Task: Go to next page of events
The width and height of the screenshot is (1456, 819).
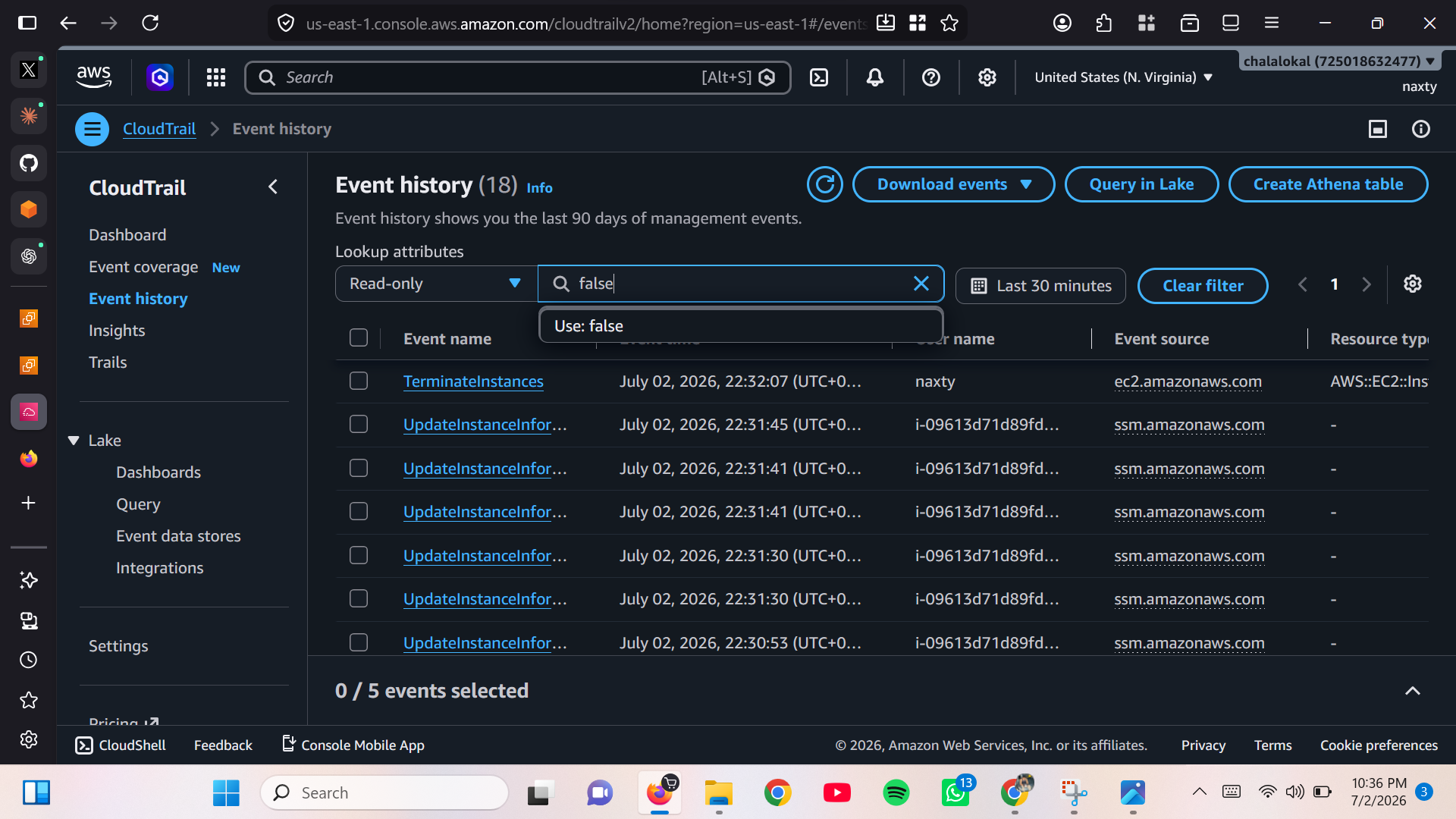Action: click(1367, 284)
